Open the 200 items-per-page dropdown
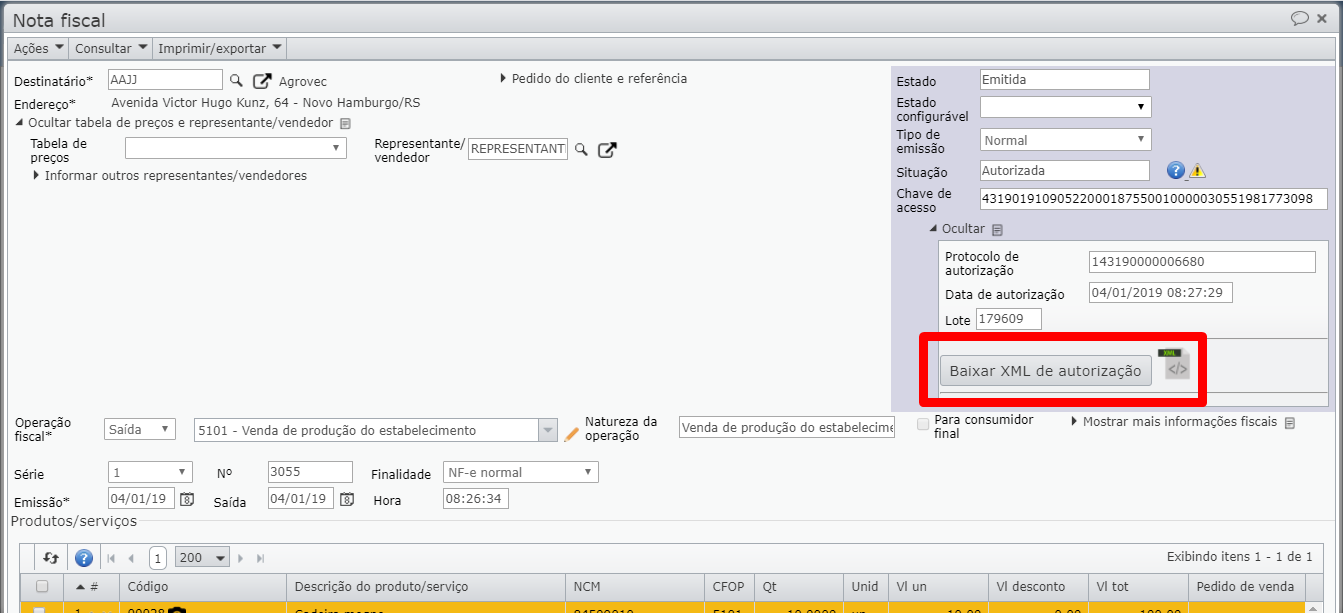1343x613 pixels. click(202, 557)
